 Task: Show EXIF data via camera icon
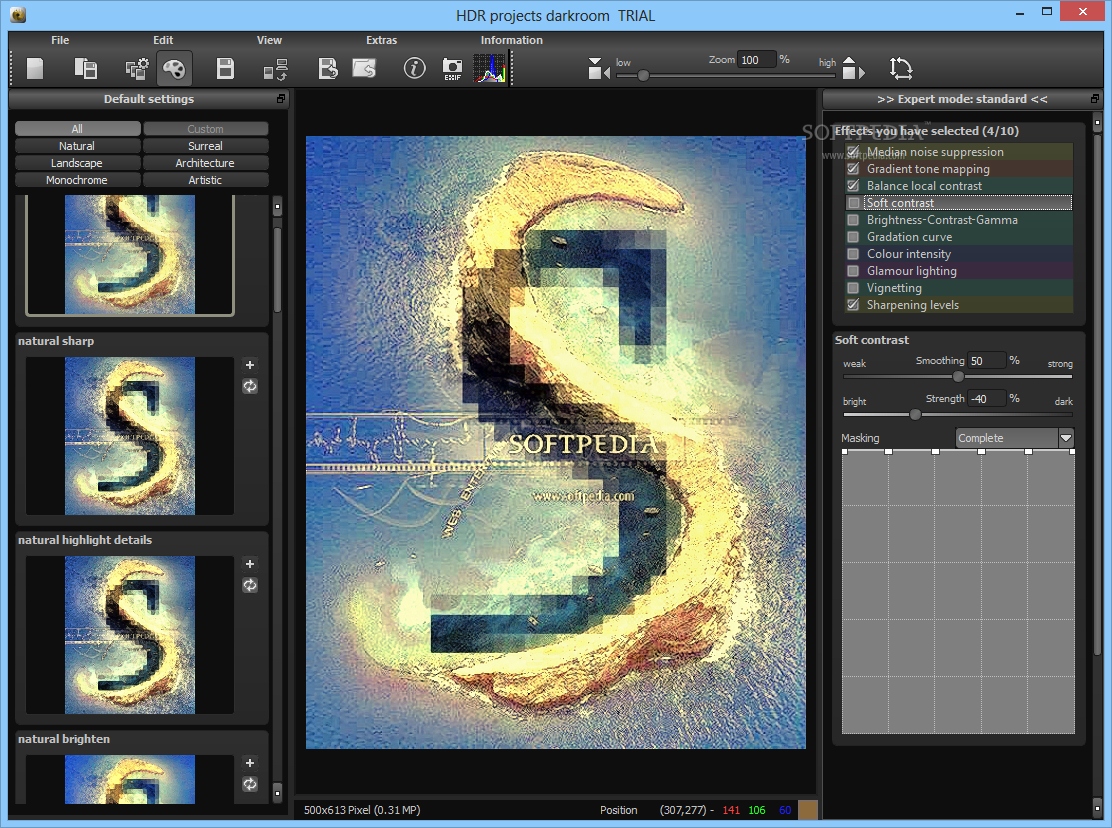[452, 69]
